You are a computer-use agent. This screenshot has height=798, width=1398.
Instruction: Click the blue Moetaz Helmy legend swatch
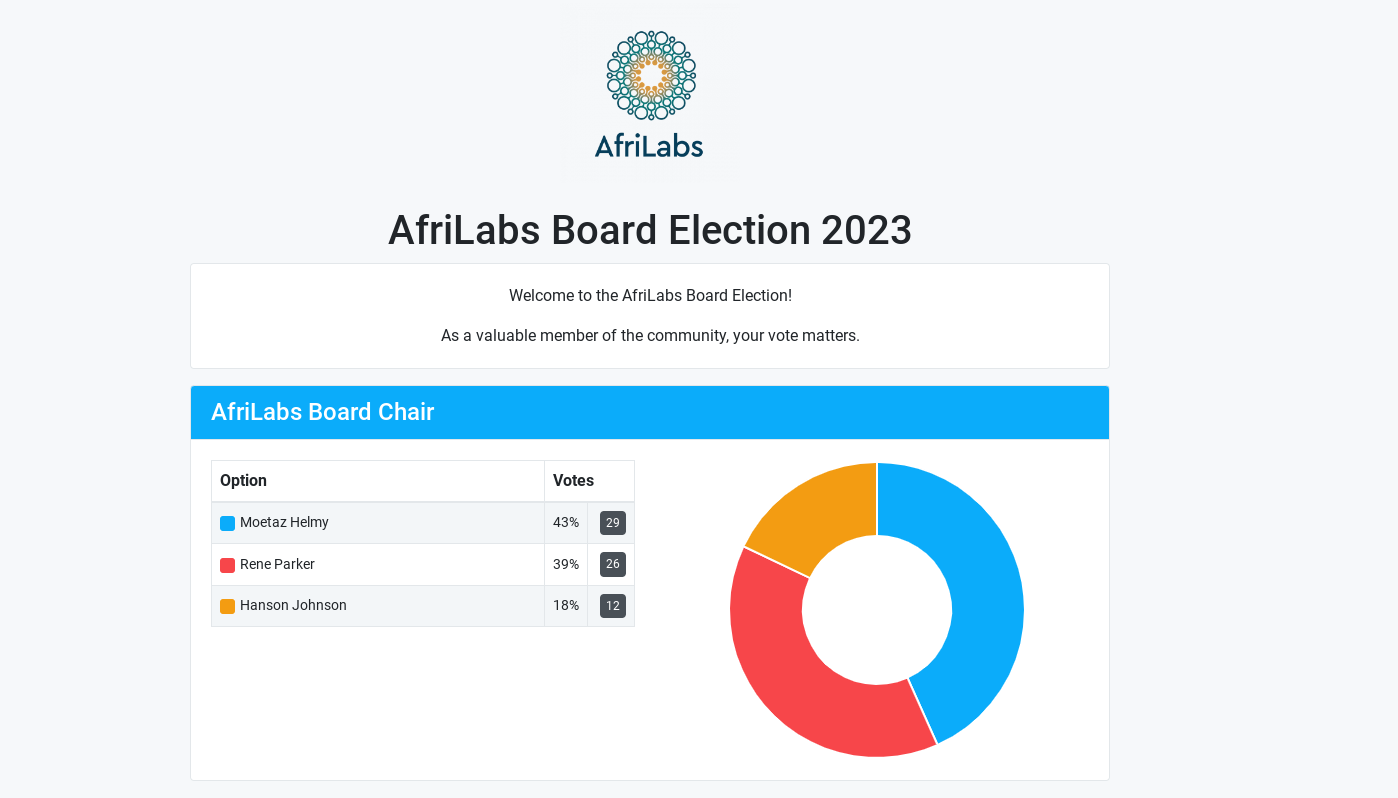click(x=228, y=523)
